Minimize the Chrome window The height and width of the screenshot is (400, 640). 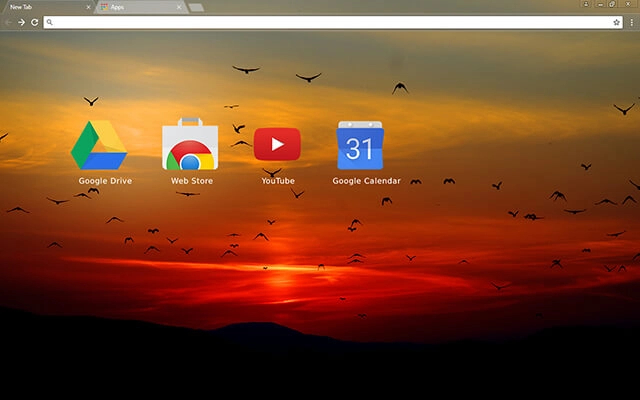[600, 4]
